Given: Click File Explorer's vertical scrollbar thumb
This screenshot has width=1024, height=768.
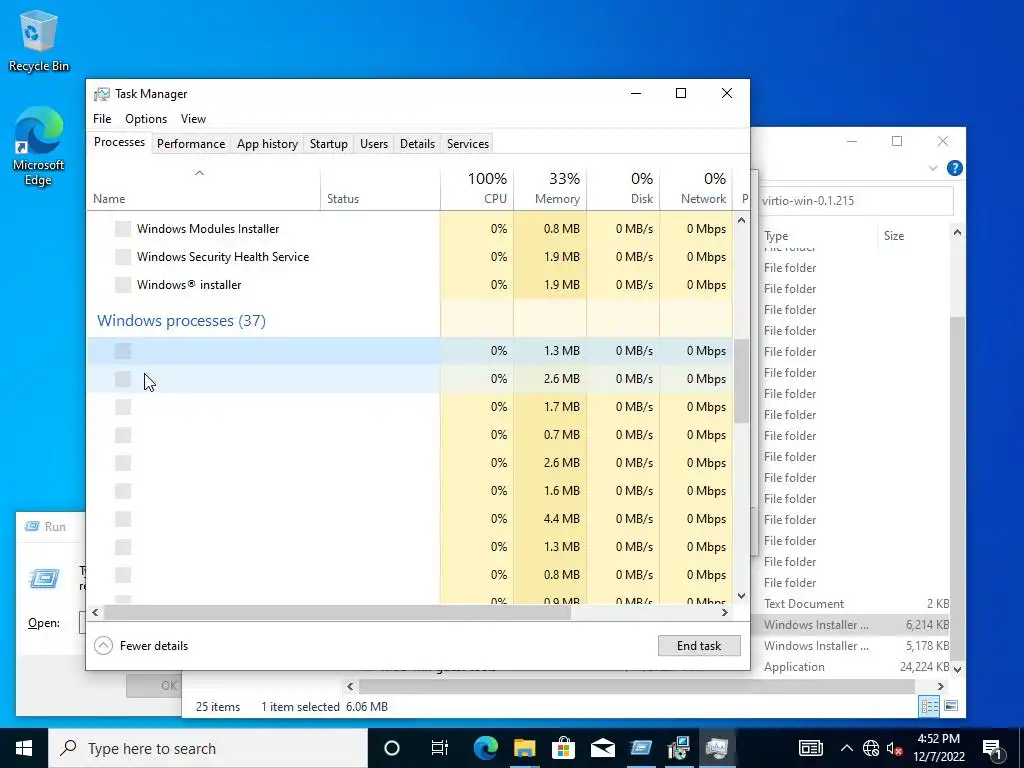Looking at the screenshot, I should coord(957,488).
